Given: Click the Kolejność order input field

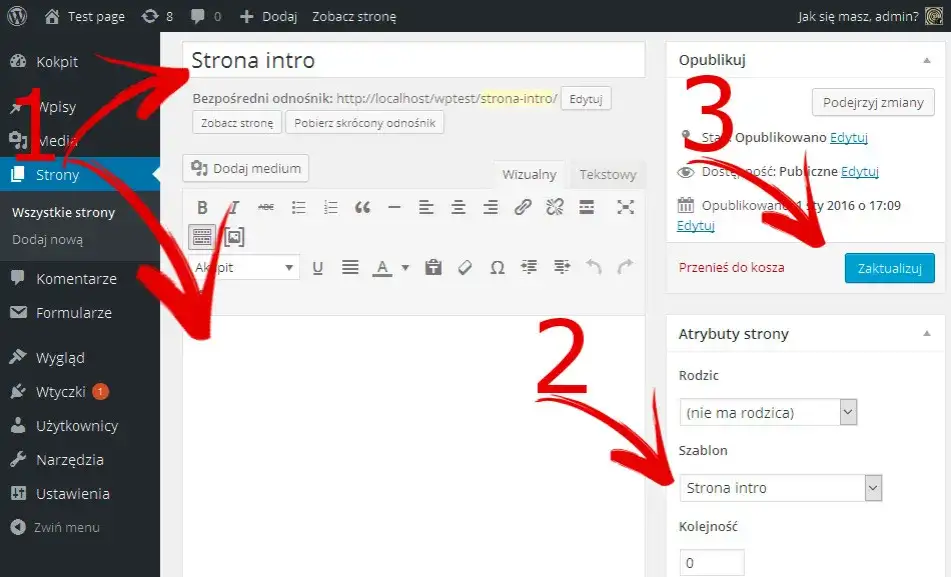Looking at the screenshot, I should 711,562.
